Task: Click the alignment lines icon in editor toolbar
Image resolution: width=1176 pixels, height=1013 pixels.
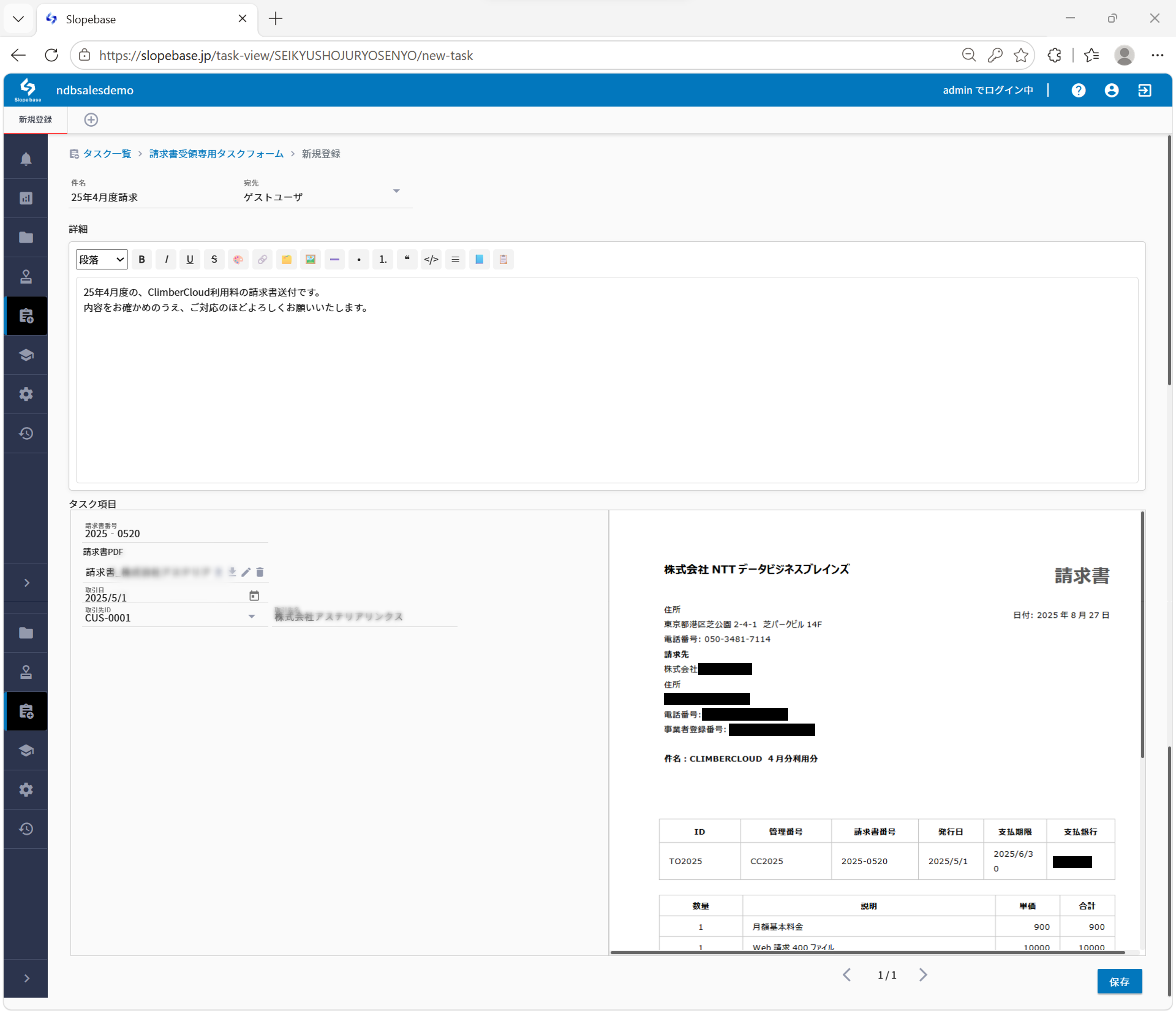Action: [455, 260]
